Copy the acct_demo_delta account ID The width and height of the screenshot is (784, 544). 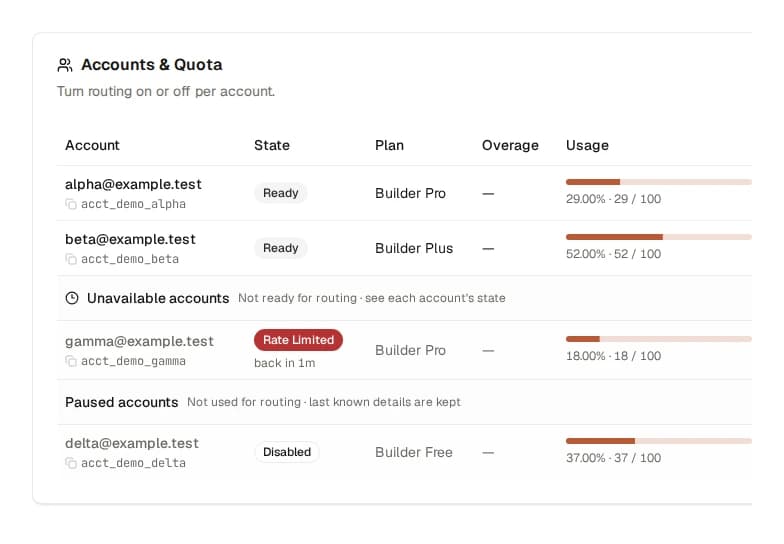tap(71, 464)
